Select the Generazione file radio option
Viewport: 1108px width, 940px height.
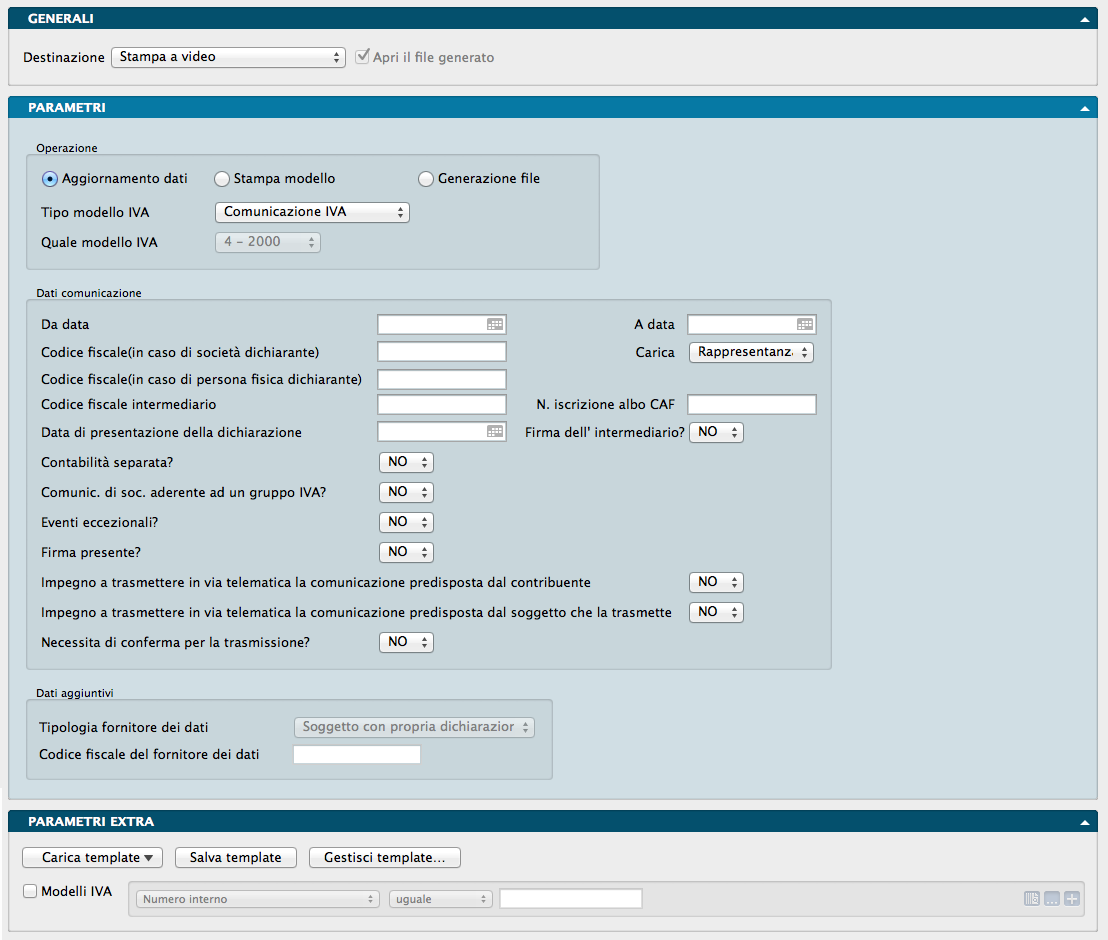point(426,179)
